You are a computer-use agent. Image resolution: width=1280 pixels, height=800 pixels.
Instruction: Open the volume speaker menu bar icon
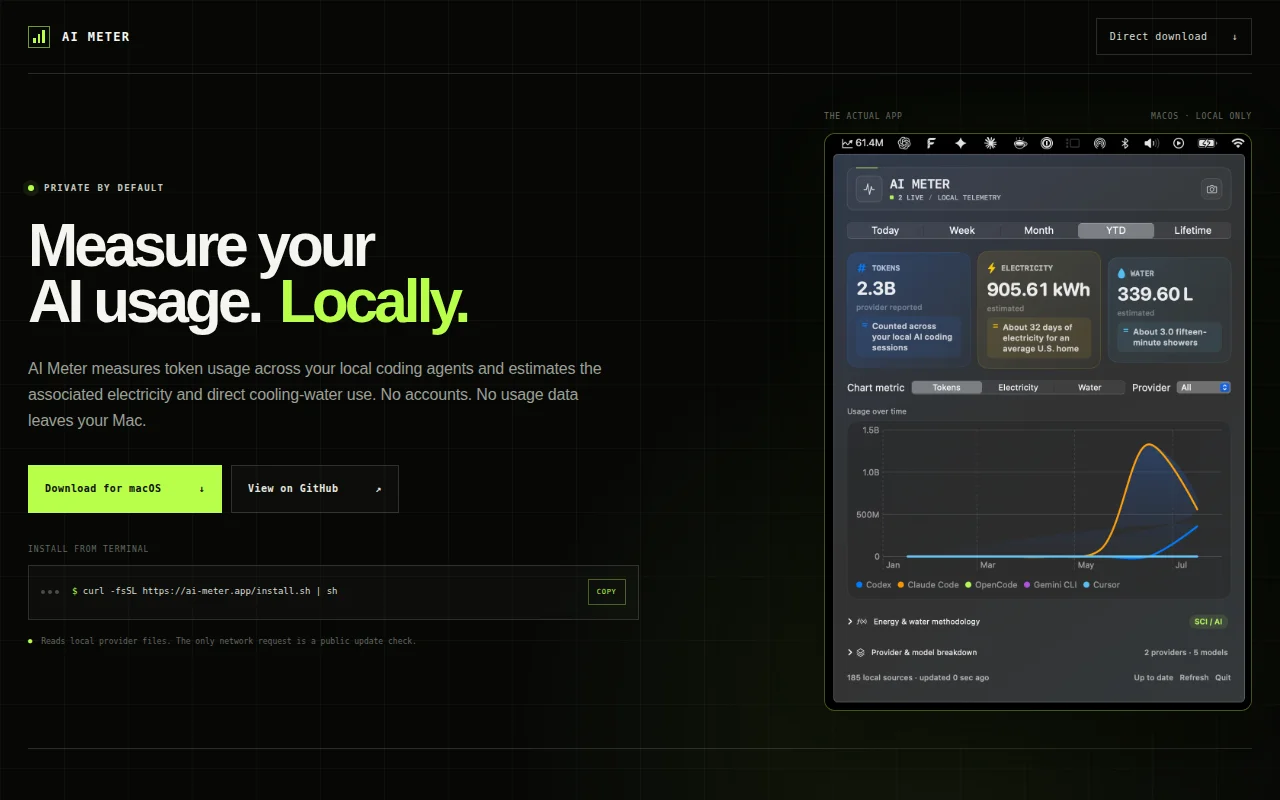click(x=1151, y=143)
